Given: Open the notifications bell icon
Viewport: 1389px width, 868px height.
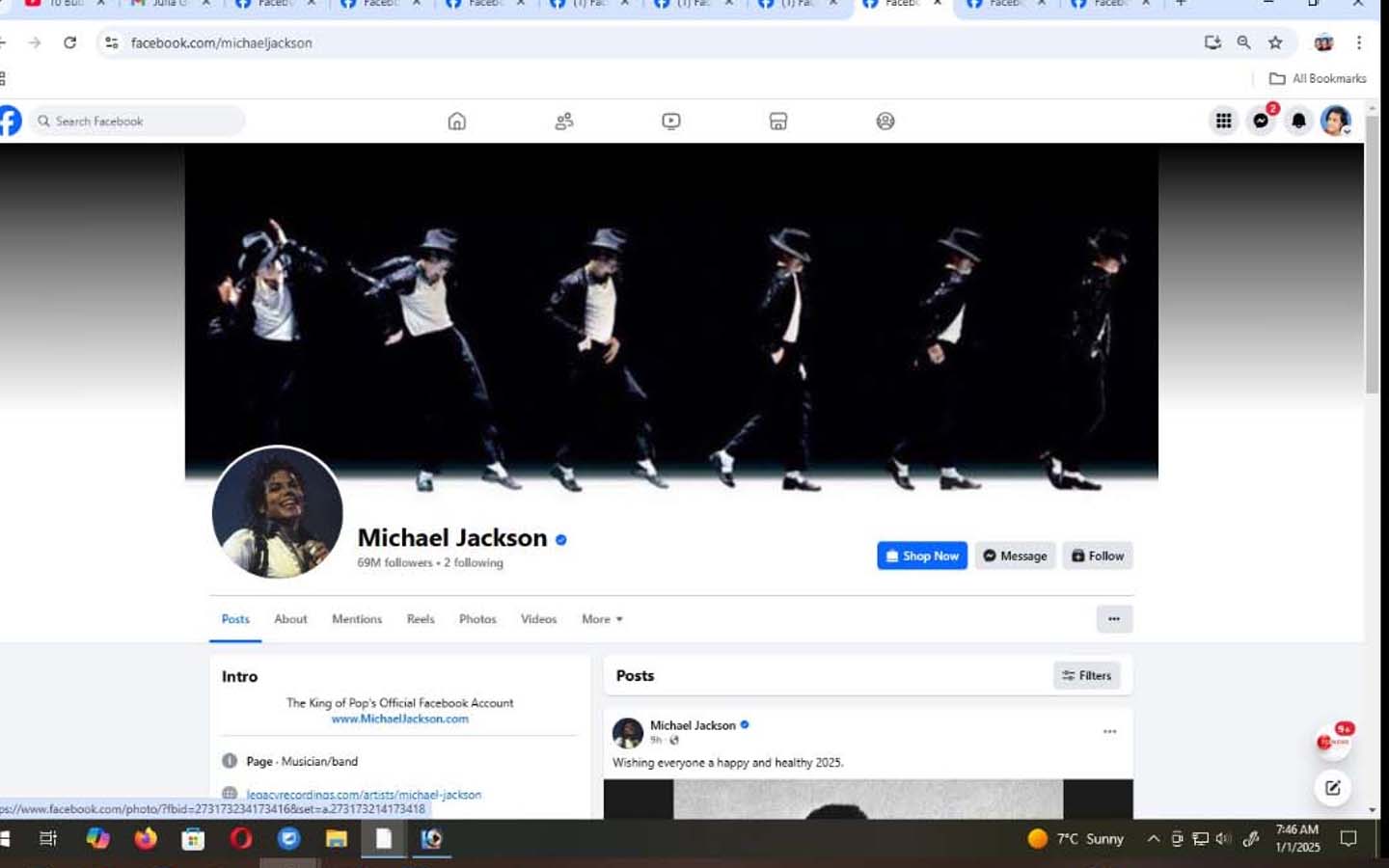Looking at the screenshot, I should point(1298,121).
